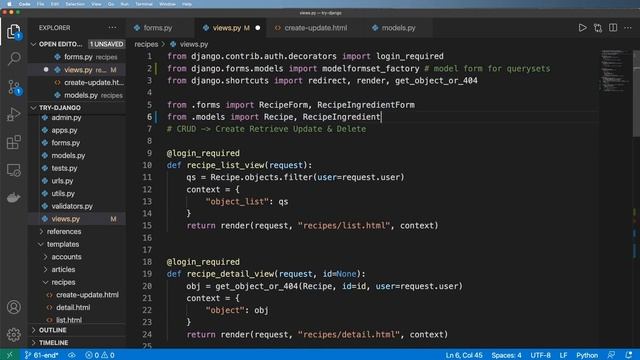Click the live share icon in status bar
Image resolution: width=640 pixels, height=360 pixels.
pos(71,355)
